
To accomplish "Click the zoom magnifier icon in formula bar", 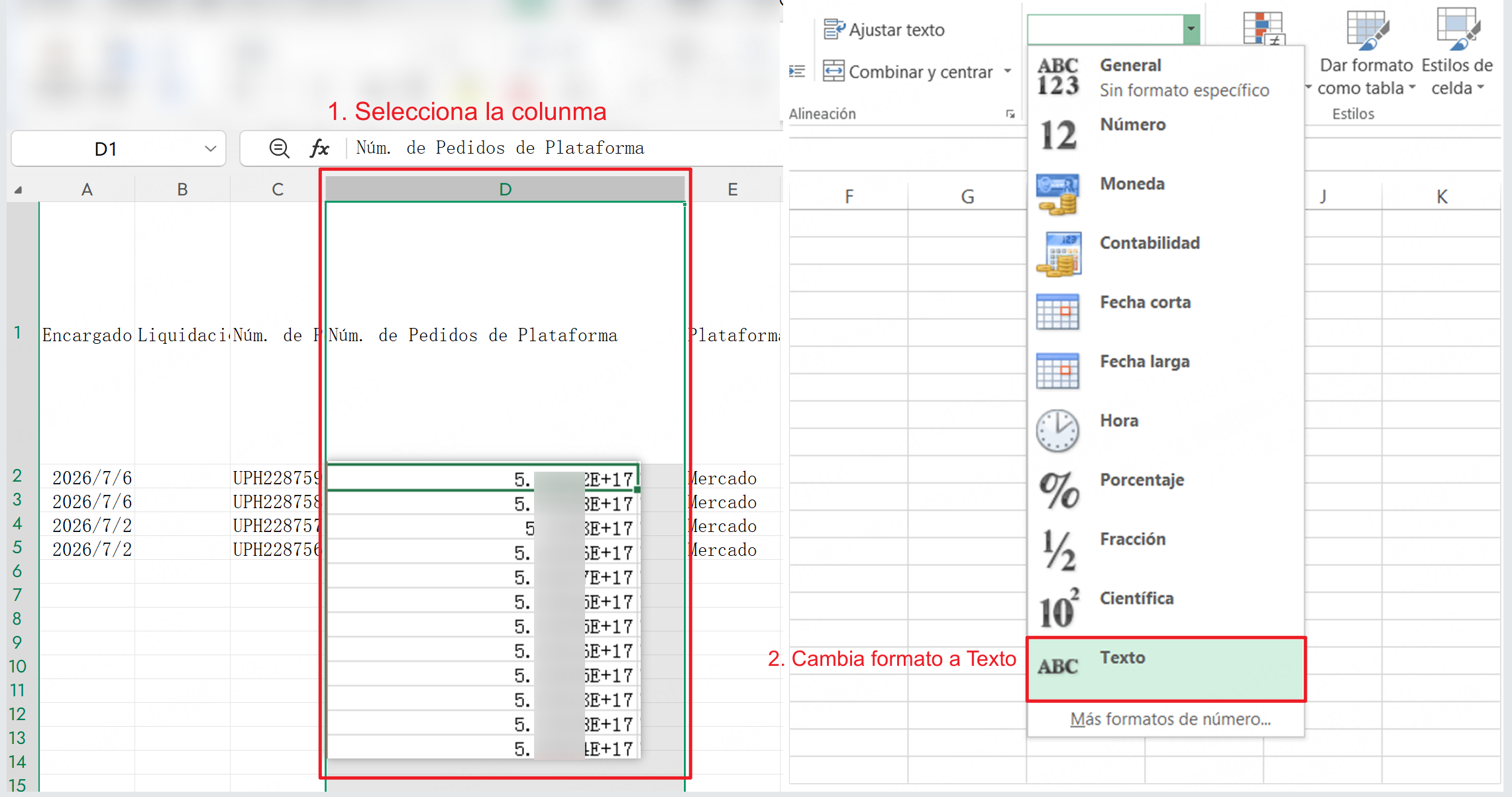I will pos(279,148).
